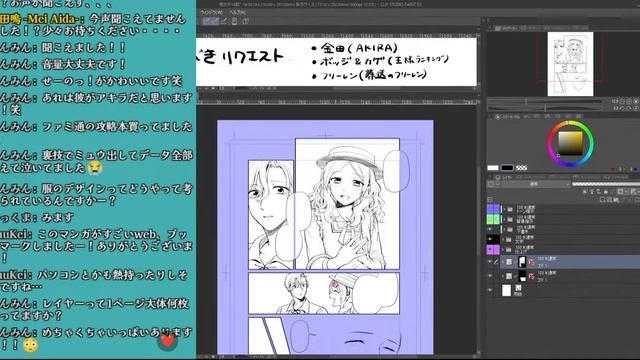Select the transparent checkered color swatch
The height and width of the screenshot is (360, 640).
[x=521, y=168]
